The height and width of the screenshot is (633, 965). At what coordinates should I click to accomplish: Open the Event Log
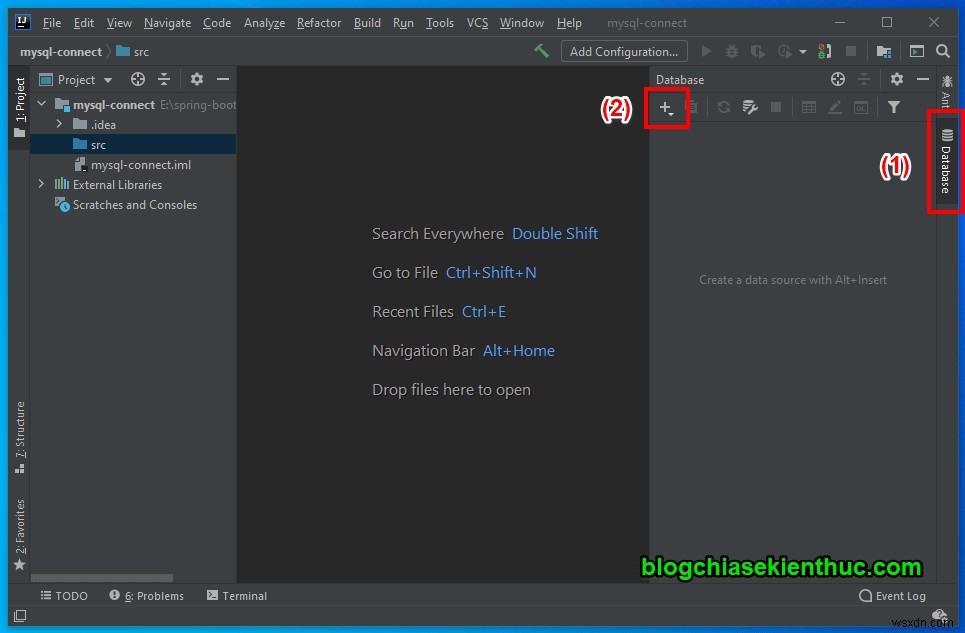pyautogui.click(x=892, y=595)
